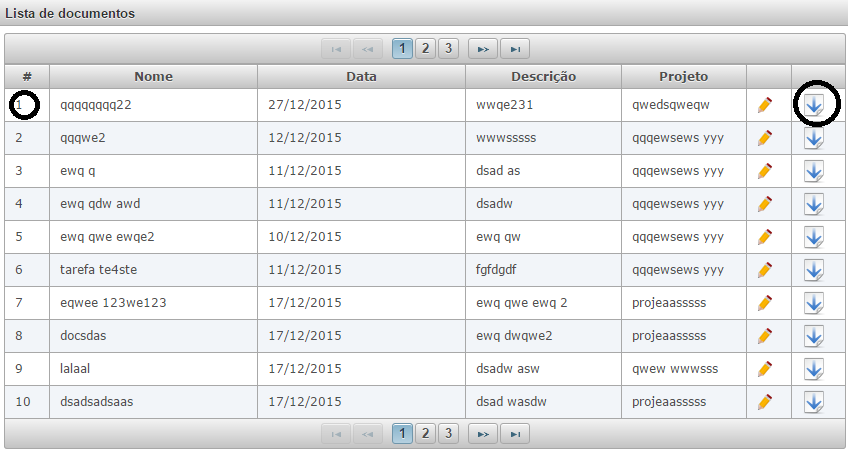The height and width of the screenshot is (453, 848).
Task: Click the 'Lista de documentos' panel title
Action: tap(70, 13)
